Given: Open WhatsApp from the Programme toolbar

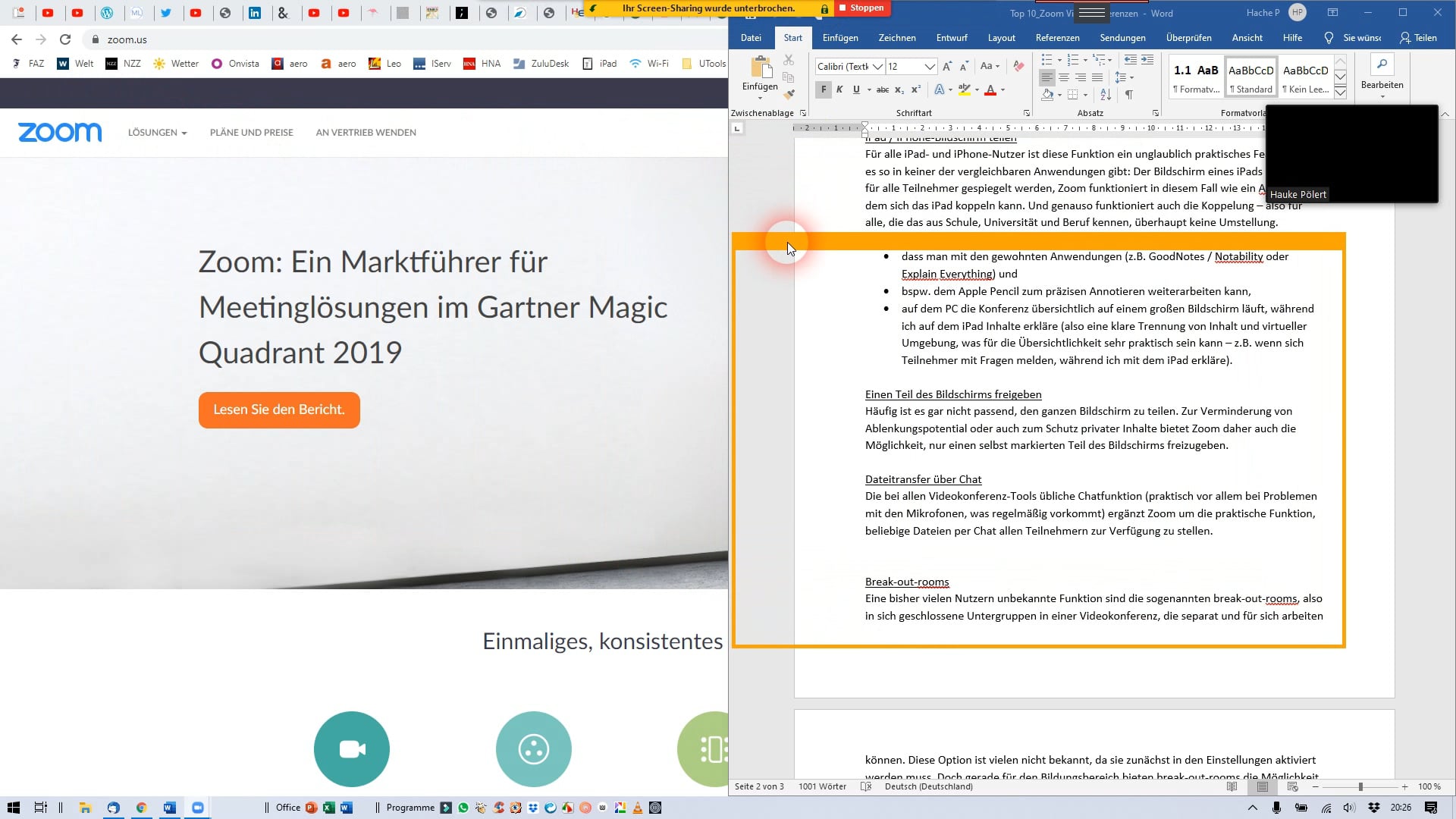Looking at the screenshot, I should [x=463, y=808].
